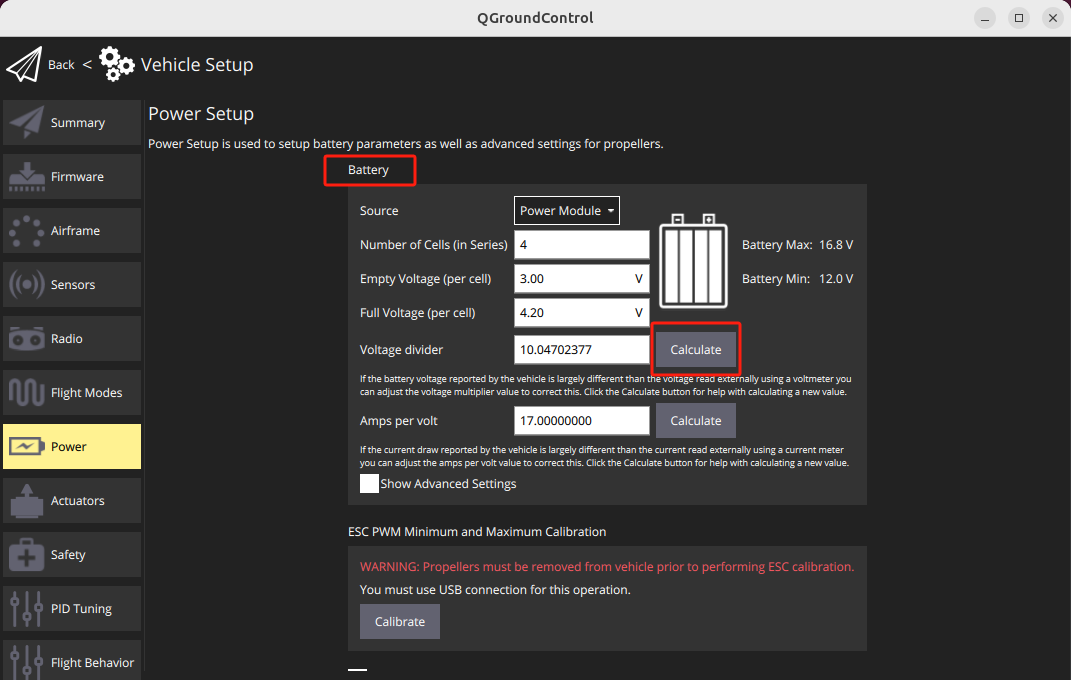Go Back from Vehicle Setup
Image resolution: width=1071 pixels, height=680 pixels.
[61, 65]
